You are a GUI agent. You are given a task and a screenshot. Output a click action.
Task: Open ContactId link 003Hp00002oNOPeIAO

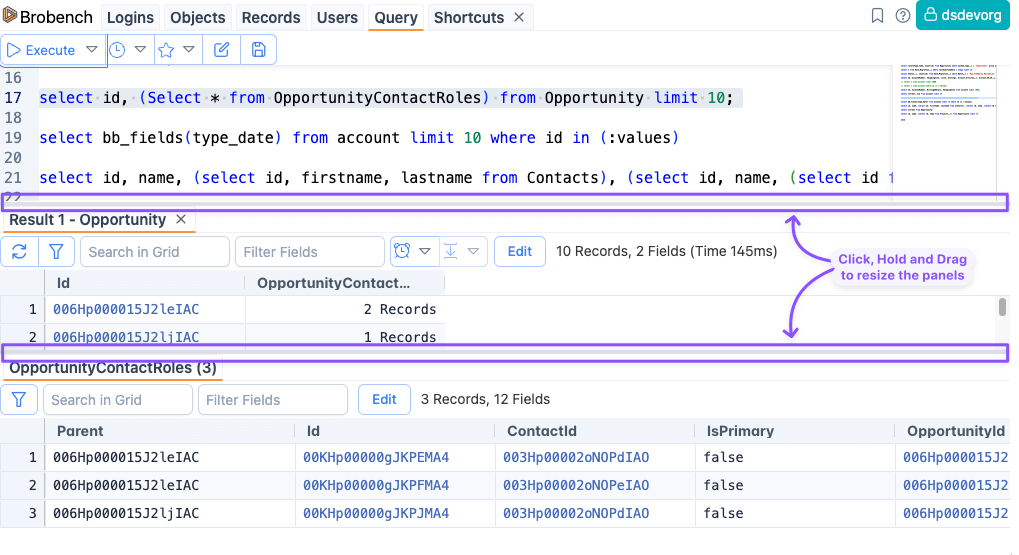[x=576, y=485]
